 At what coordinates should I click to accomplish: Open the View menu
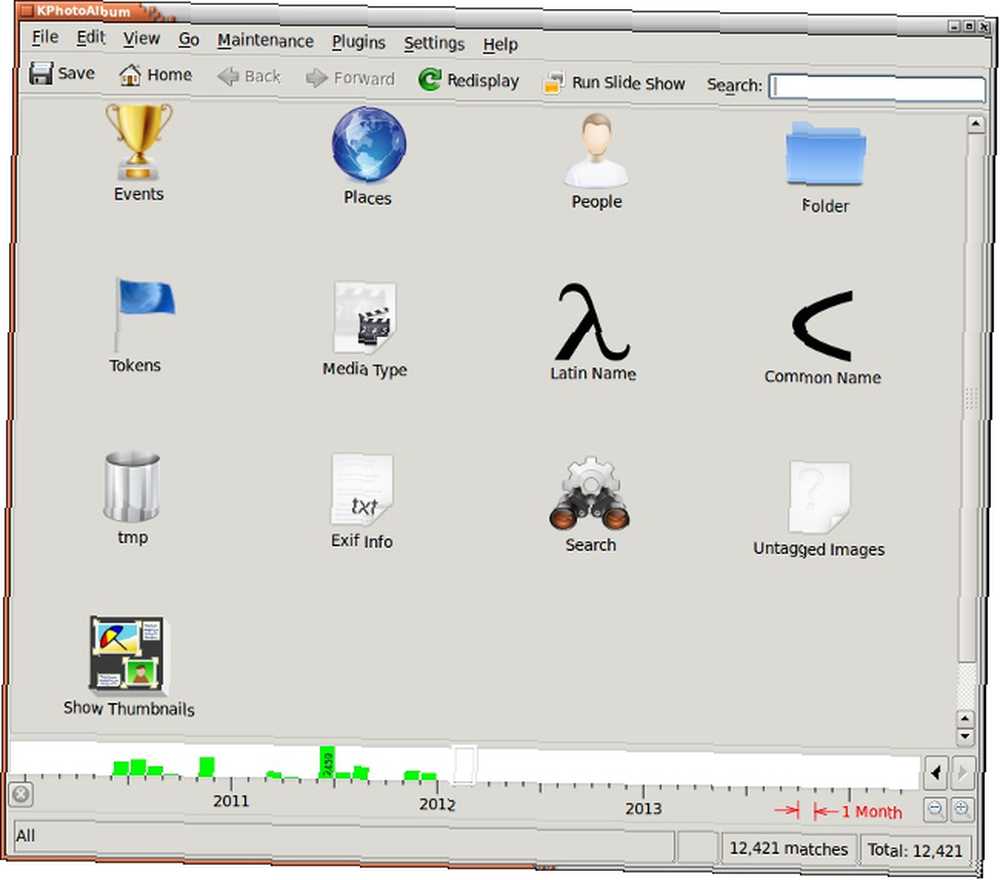141,39
